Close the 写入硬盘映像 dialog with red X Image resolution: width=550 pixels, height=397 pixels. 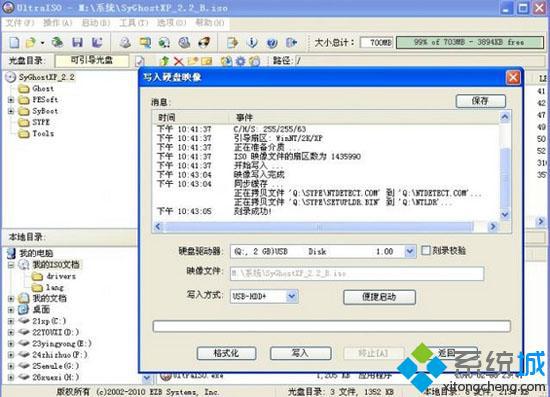513,78
